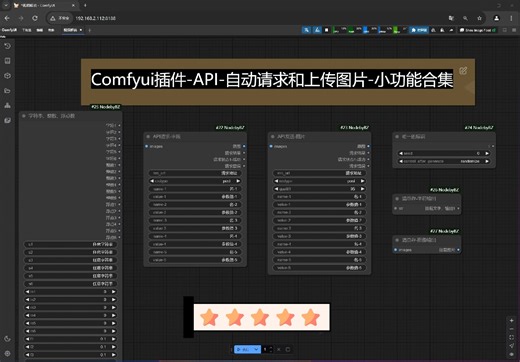Collapse the image output node title dot

pyautogui.click(x=397, y=240)
